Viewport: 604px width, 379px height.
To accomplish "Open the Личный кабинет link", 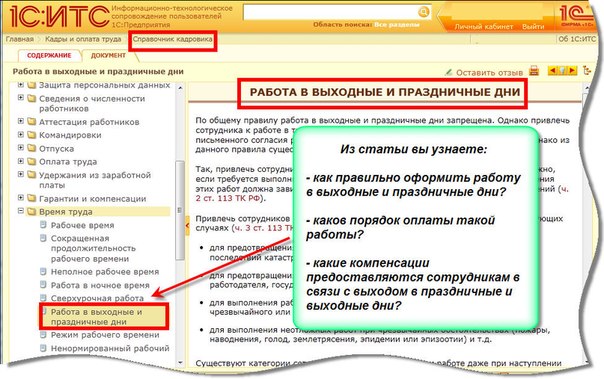I will pyautogui.click(x=484, y=27).
